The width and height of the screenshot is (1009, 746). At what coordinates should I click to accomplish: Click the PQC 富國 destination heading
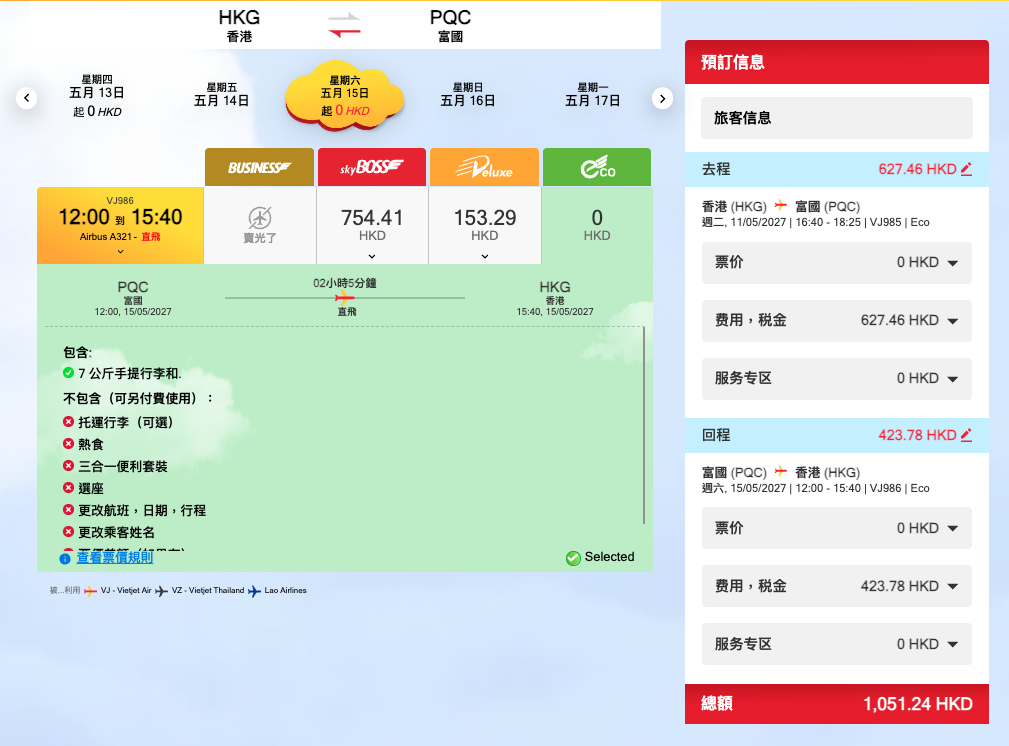coord(450,26)
